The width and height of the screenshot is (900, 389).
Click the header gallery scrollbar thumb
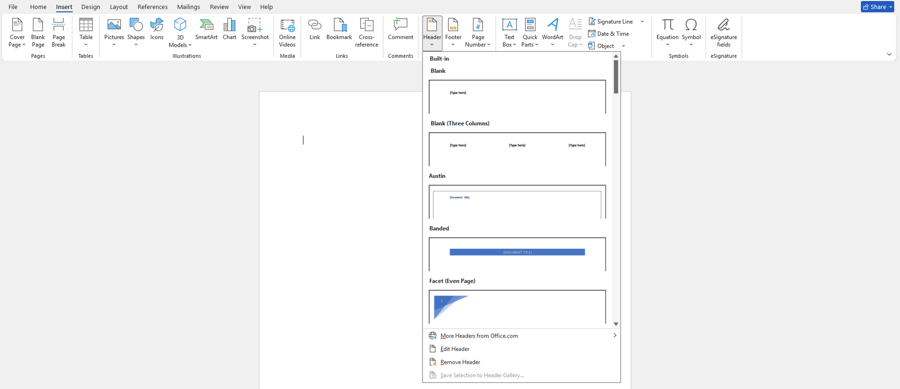pyautogui.click(x=616, y=77)
